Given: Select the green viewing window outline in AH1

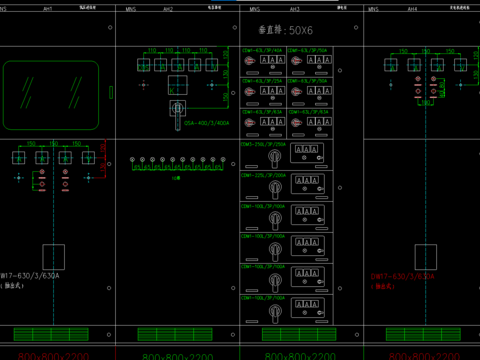Looking at the screenshot, I should pos(51,95).
